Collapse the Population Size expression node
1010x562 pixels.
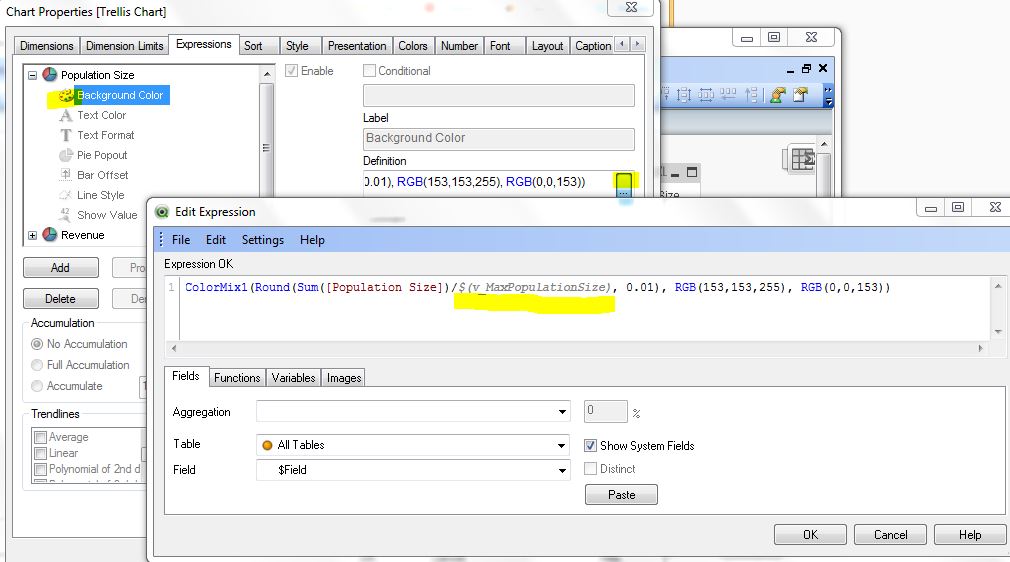32,75
